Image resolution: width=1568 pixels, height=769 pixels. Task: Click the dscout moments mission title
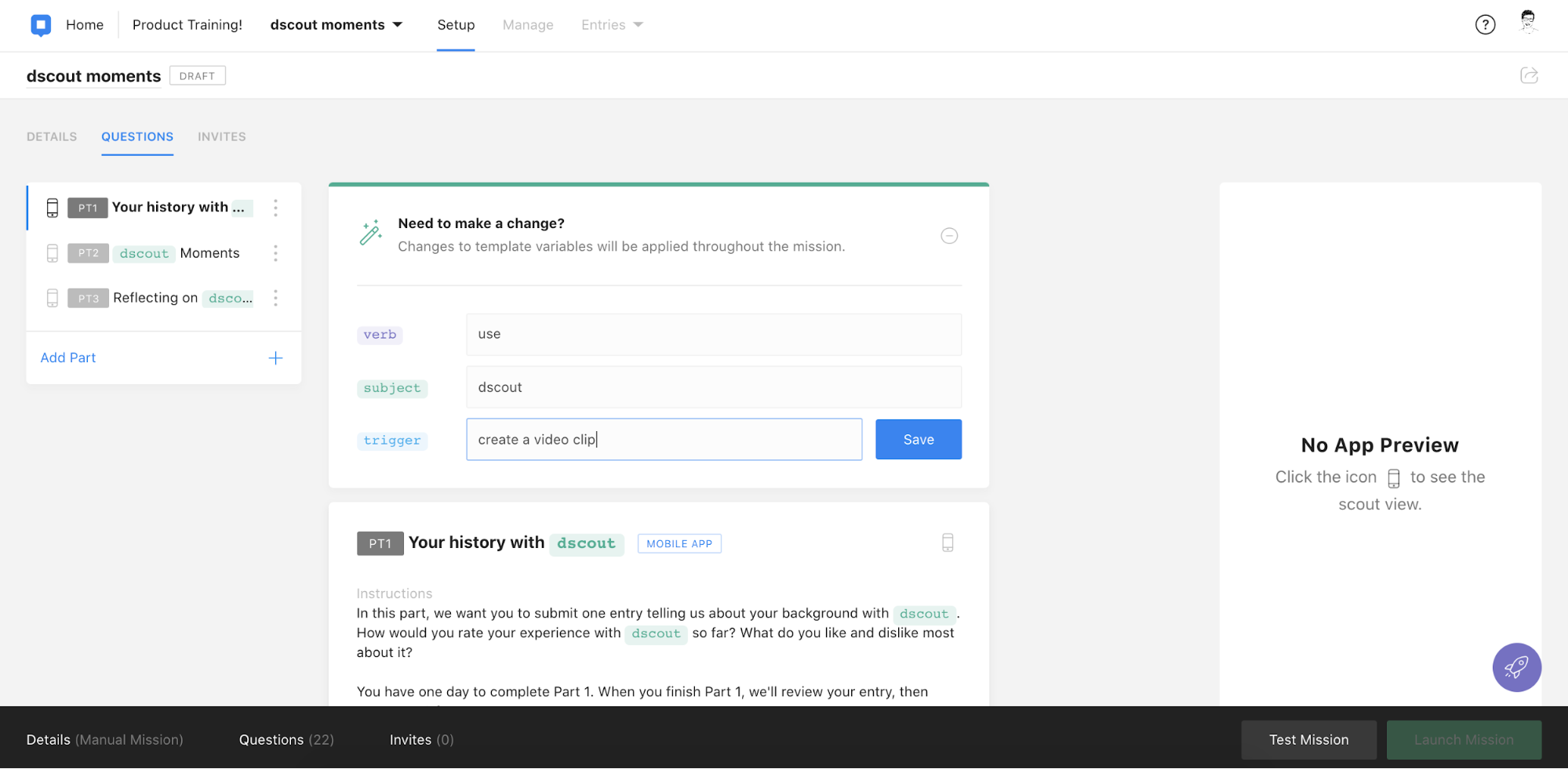click(93, 76)
